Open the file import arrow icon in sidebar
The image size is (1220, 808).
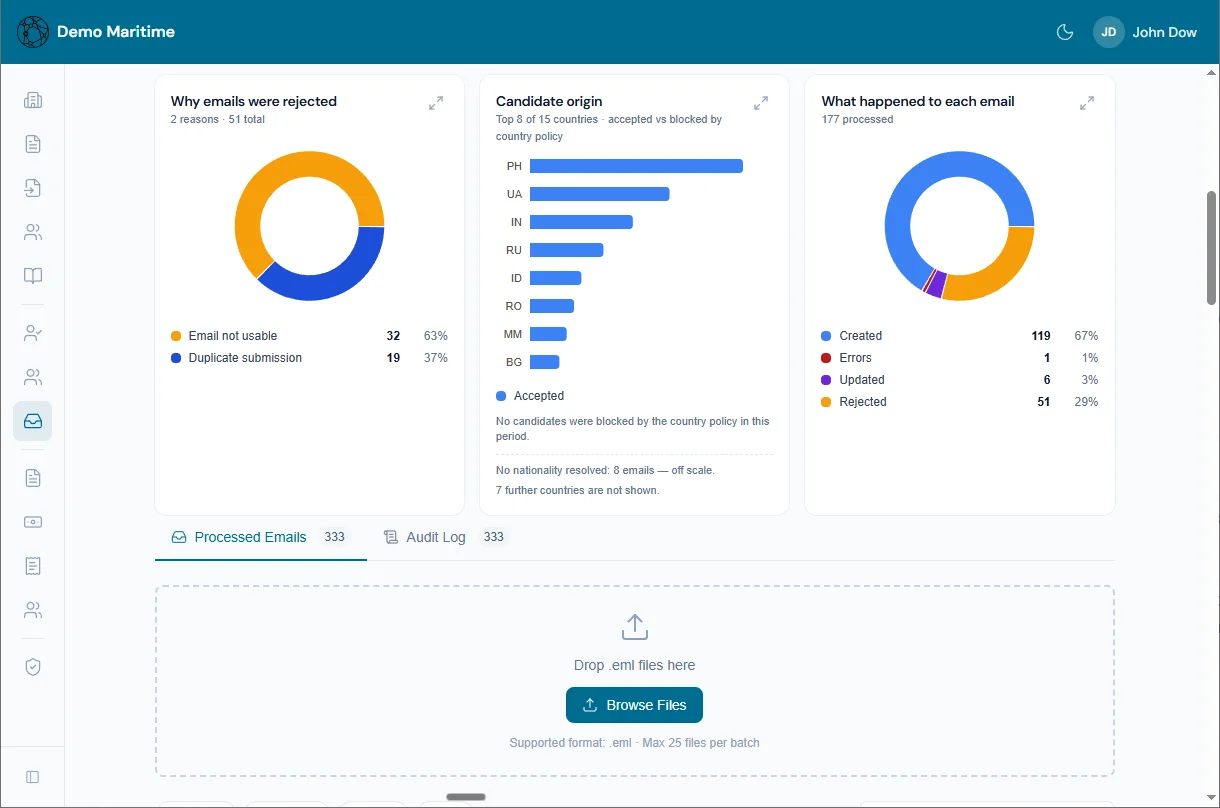pos(33,188)
